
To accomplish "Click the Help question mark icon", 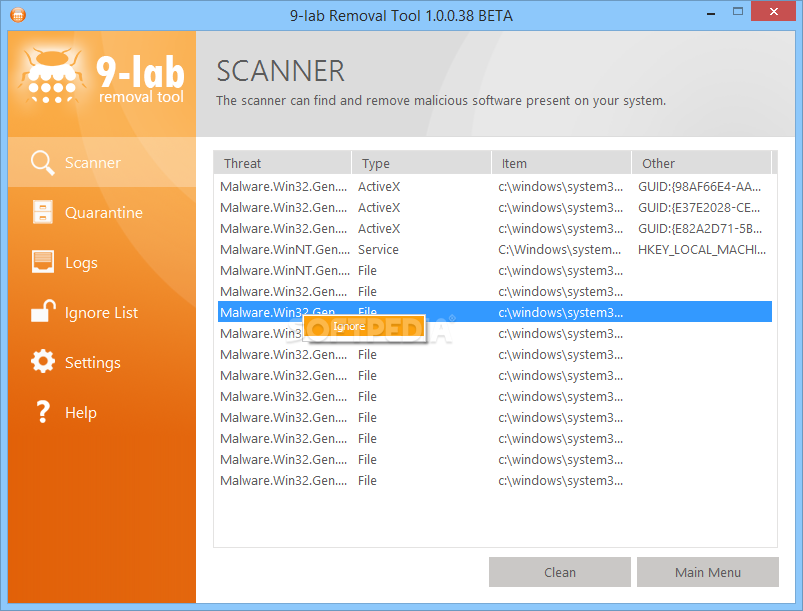I will coord(43,412).
